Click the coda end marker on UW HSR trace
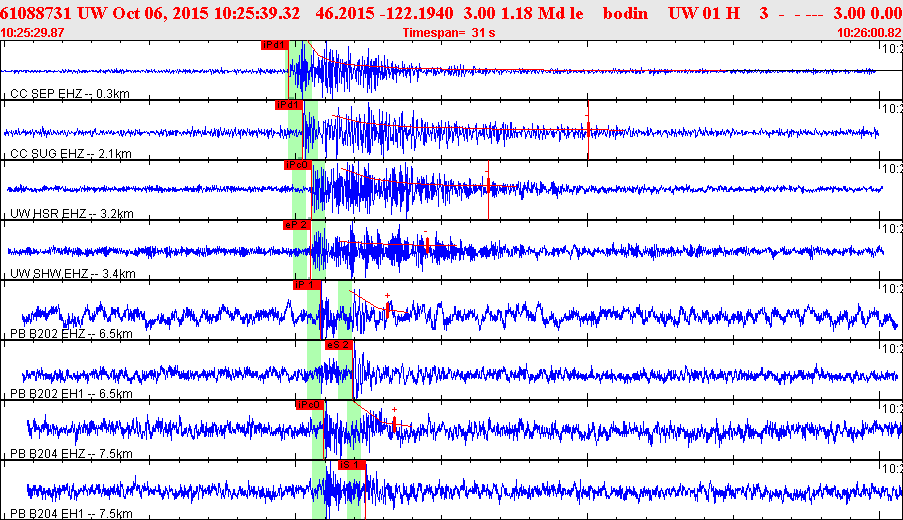The width and height of the screenshot is (903, 520). pyautogui.click(x=487, y=190)
